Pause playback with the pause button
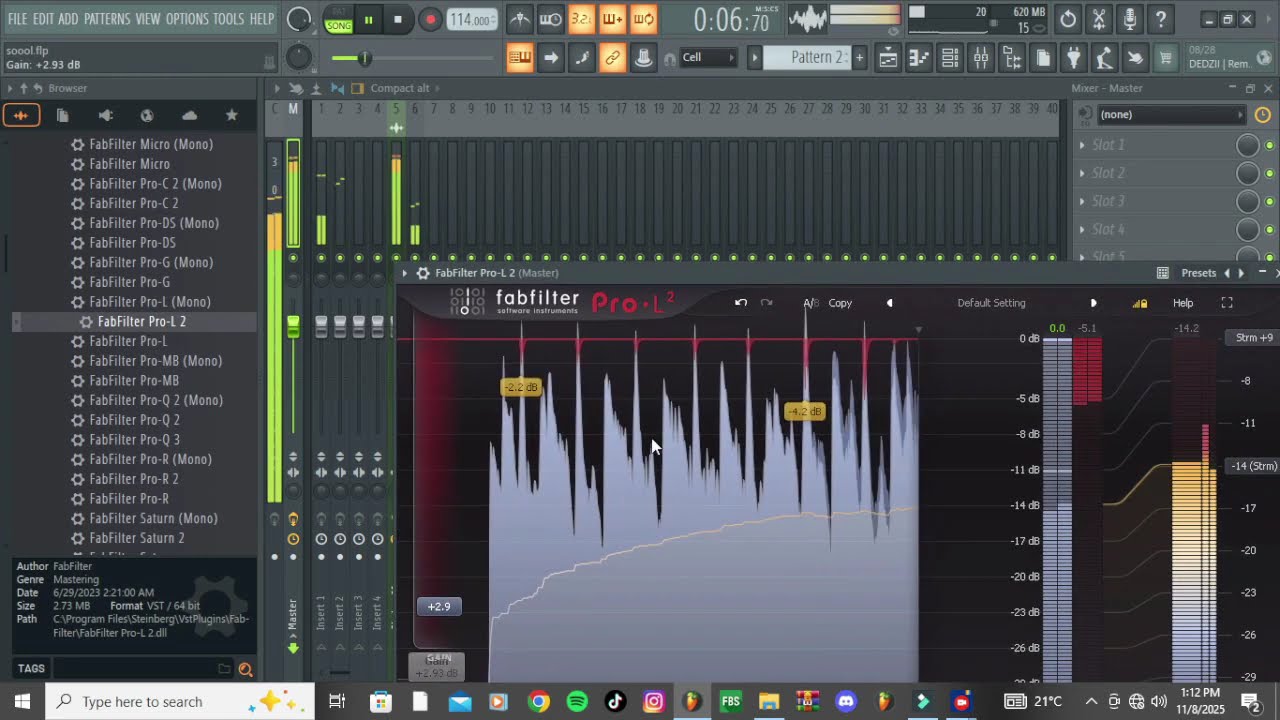Viewport: 1280px width, 720px height. [368, 20]
